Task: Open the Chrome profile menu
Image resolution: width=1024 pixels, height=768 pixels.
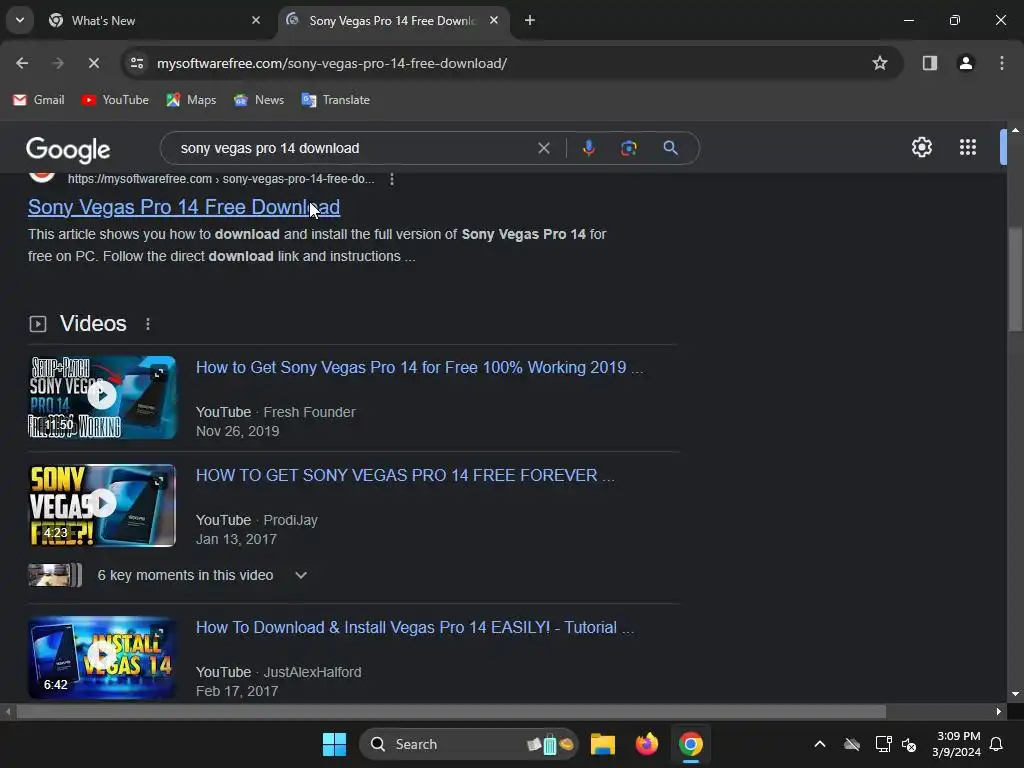Action: 965,63
